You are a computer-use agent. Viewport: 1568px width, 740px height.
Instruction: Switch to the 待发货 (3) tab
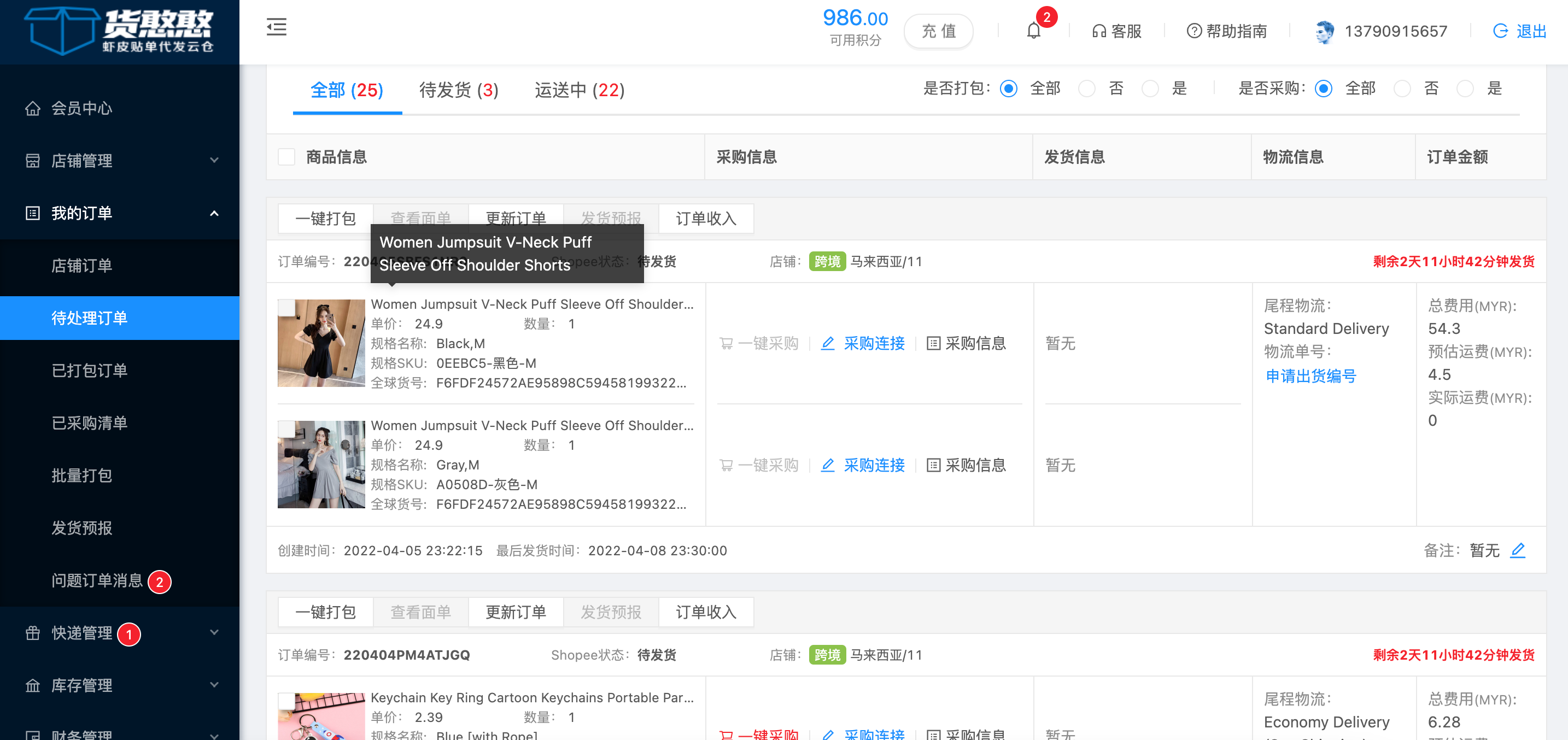(458, 90)
